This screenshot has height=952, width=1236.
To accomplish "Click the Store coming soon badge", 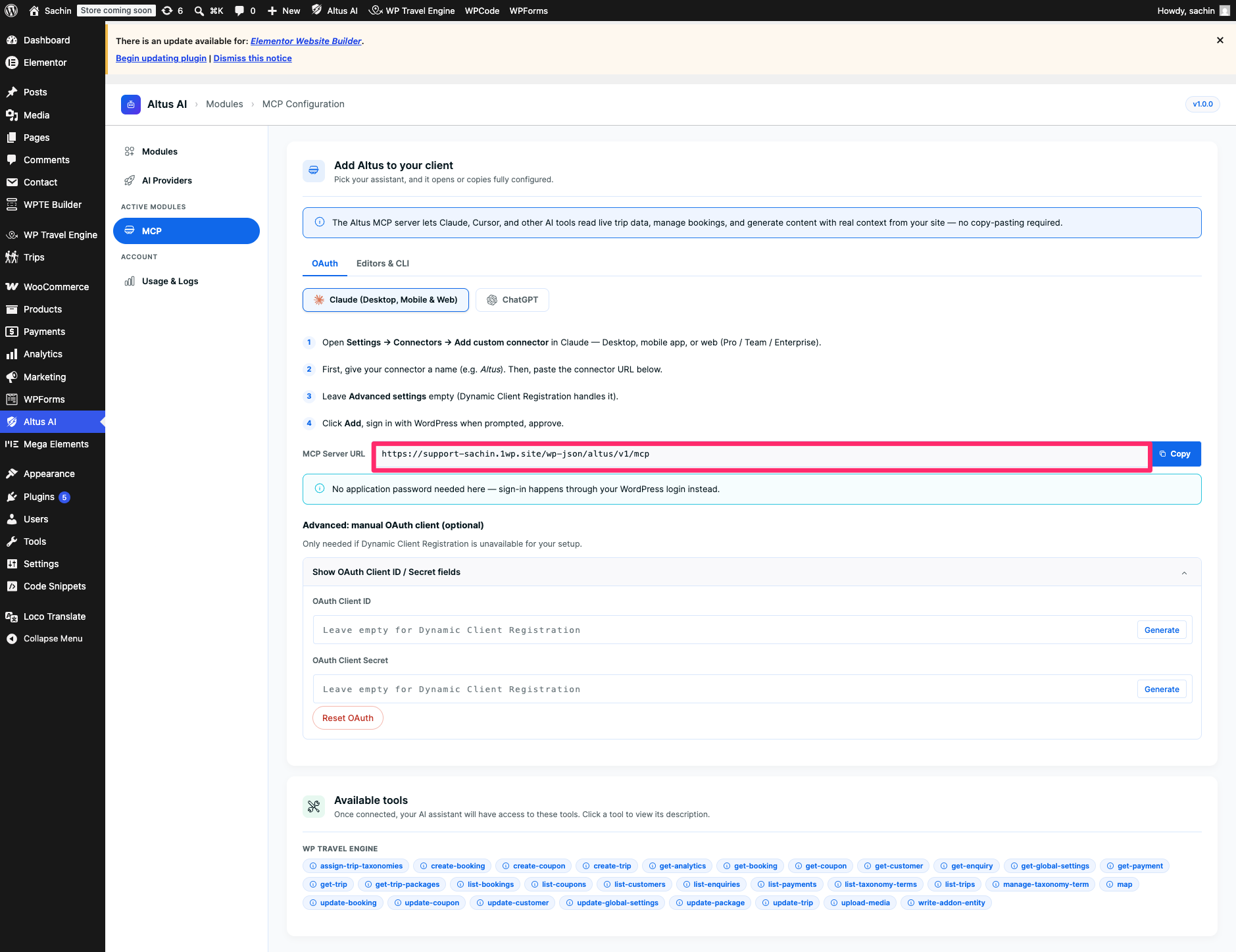I will pos(116,11).
